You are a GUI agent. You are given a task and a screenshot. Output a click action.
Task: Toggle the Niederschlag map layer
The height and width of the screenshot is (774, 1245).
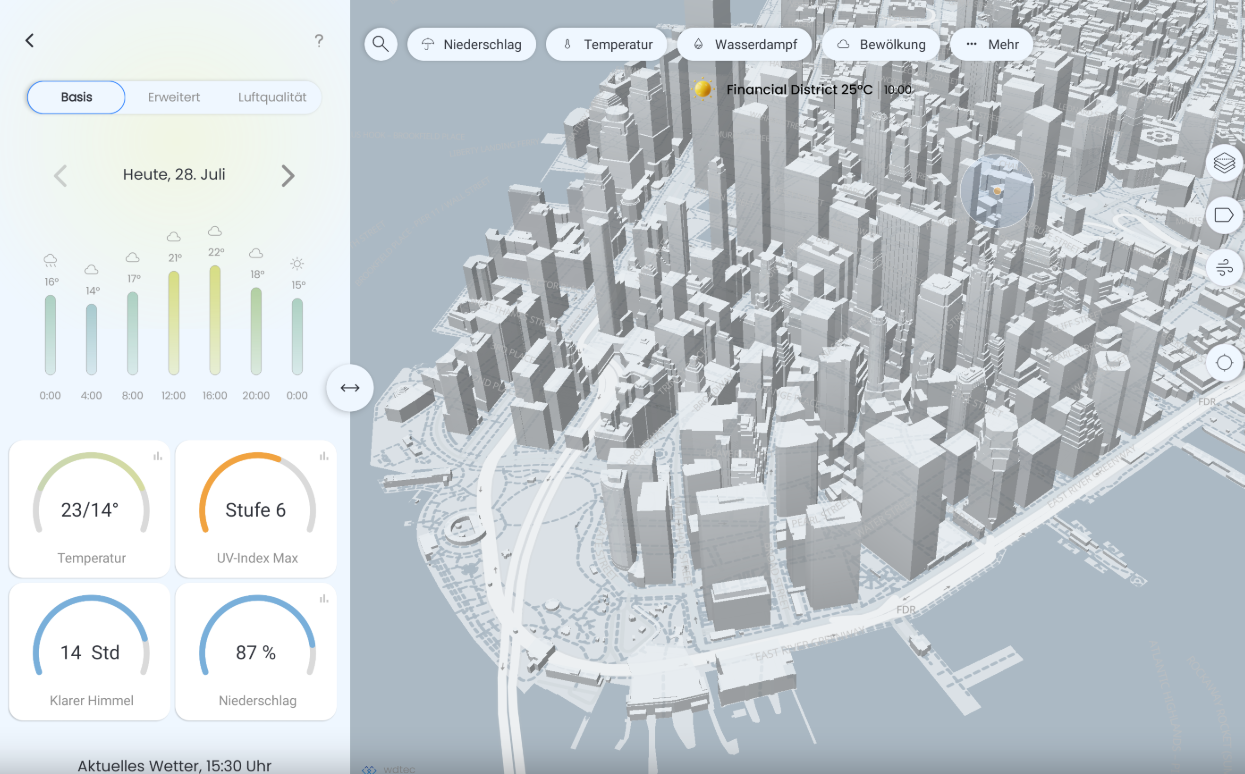[x=472, y=44]
